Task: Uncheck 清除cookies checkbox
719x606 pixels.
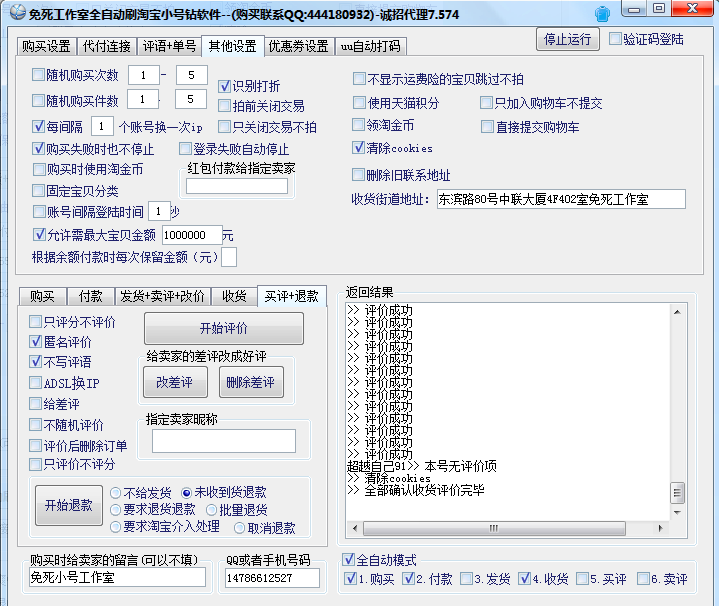Action: (358, 147)
